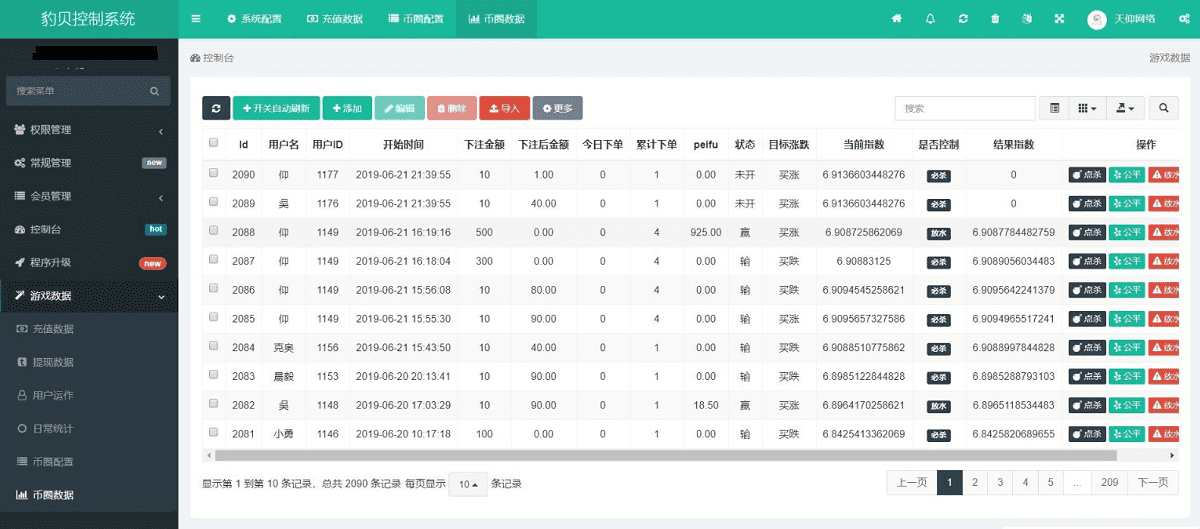Enter fullscreen with the expand icon
Image resolution: width=1200 pixels, height=529 pixels.
coord(1059,19)
